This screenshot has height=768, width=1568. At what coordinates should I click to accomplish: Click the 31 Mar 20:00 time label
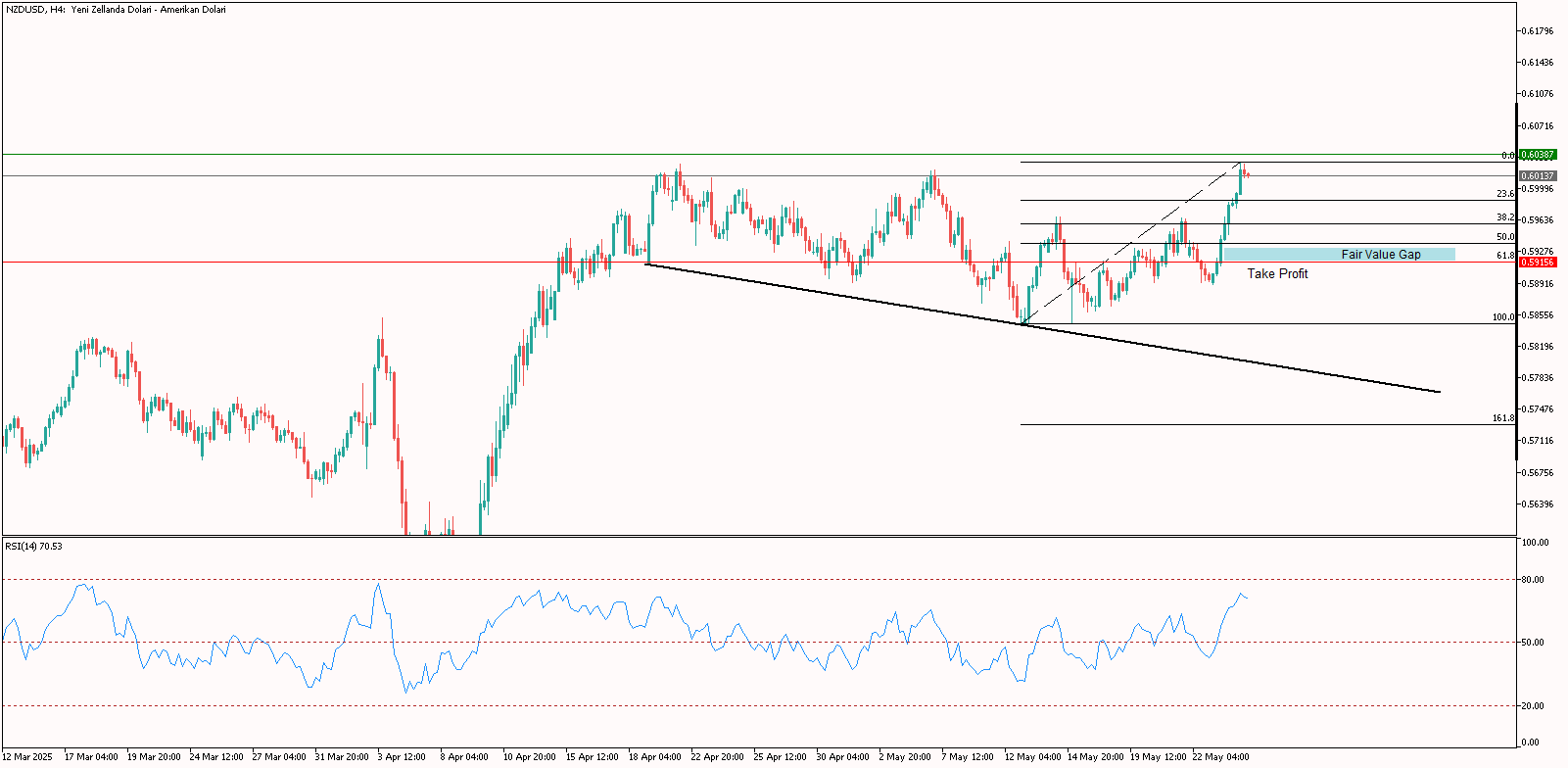342,757
